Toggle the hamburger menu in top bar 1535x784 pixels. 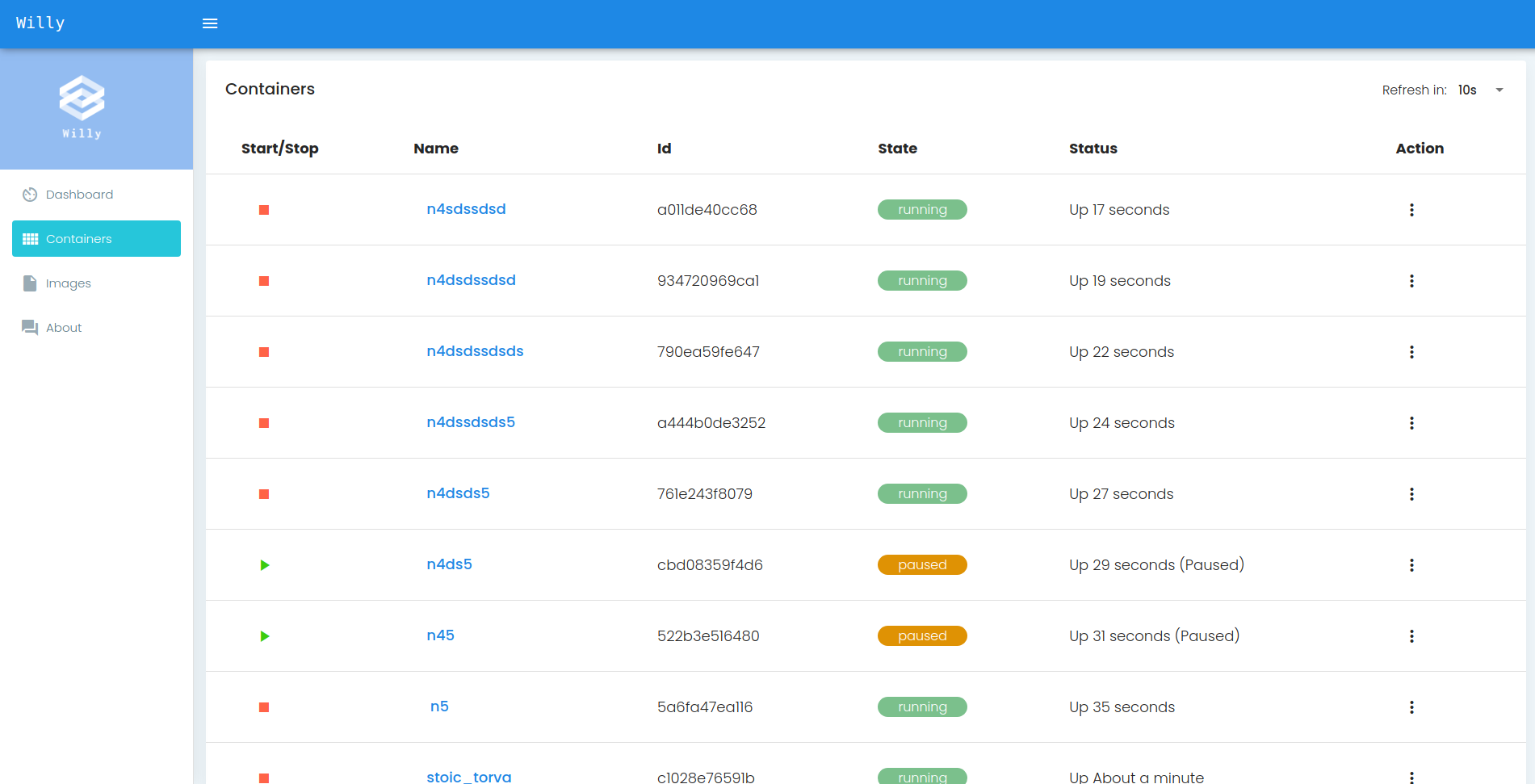210,23
